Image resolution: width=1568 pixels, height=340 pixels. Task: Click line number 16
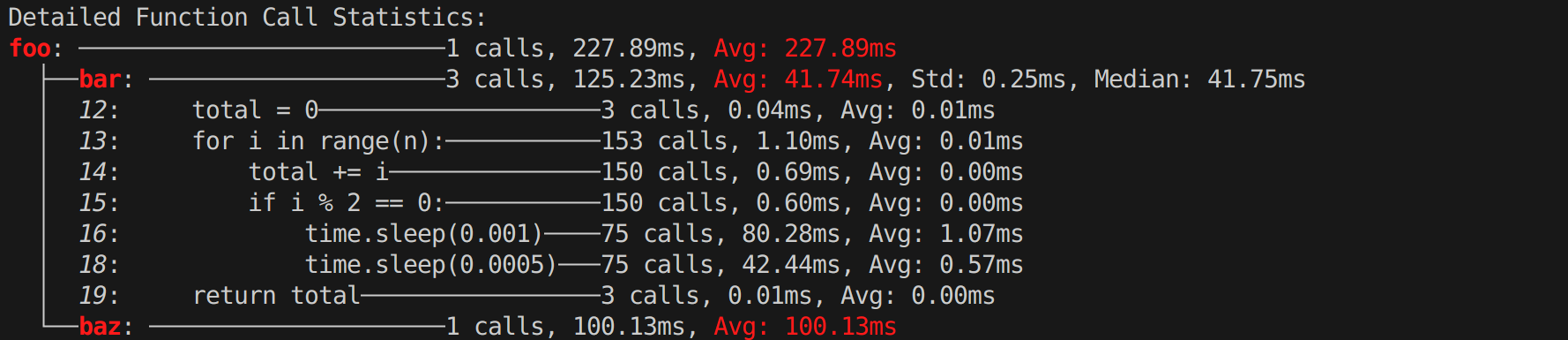93,234
